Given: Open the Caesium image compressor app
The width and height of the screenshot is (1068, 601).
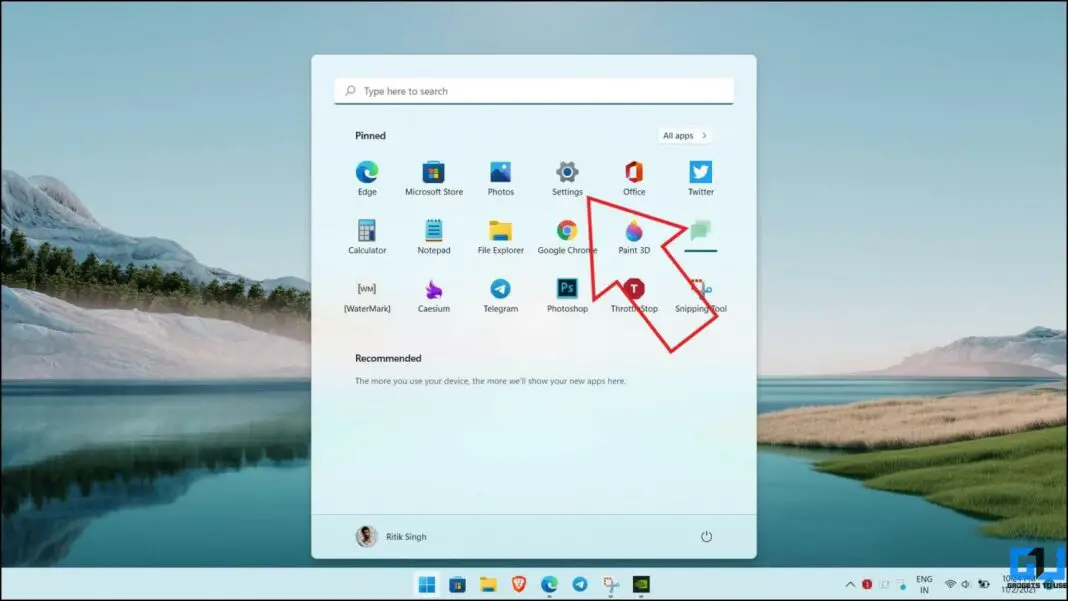Looking at the screenshot, I should 433,292.
